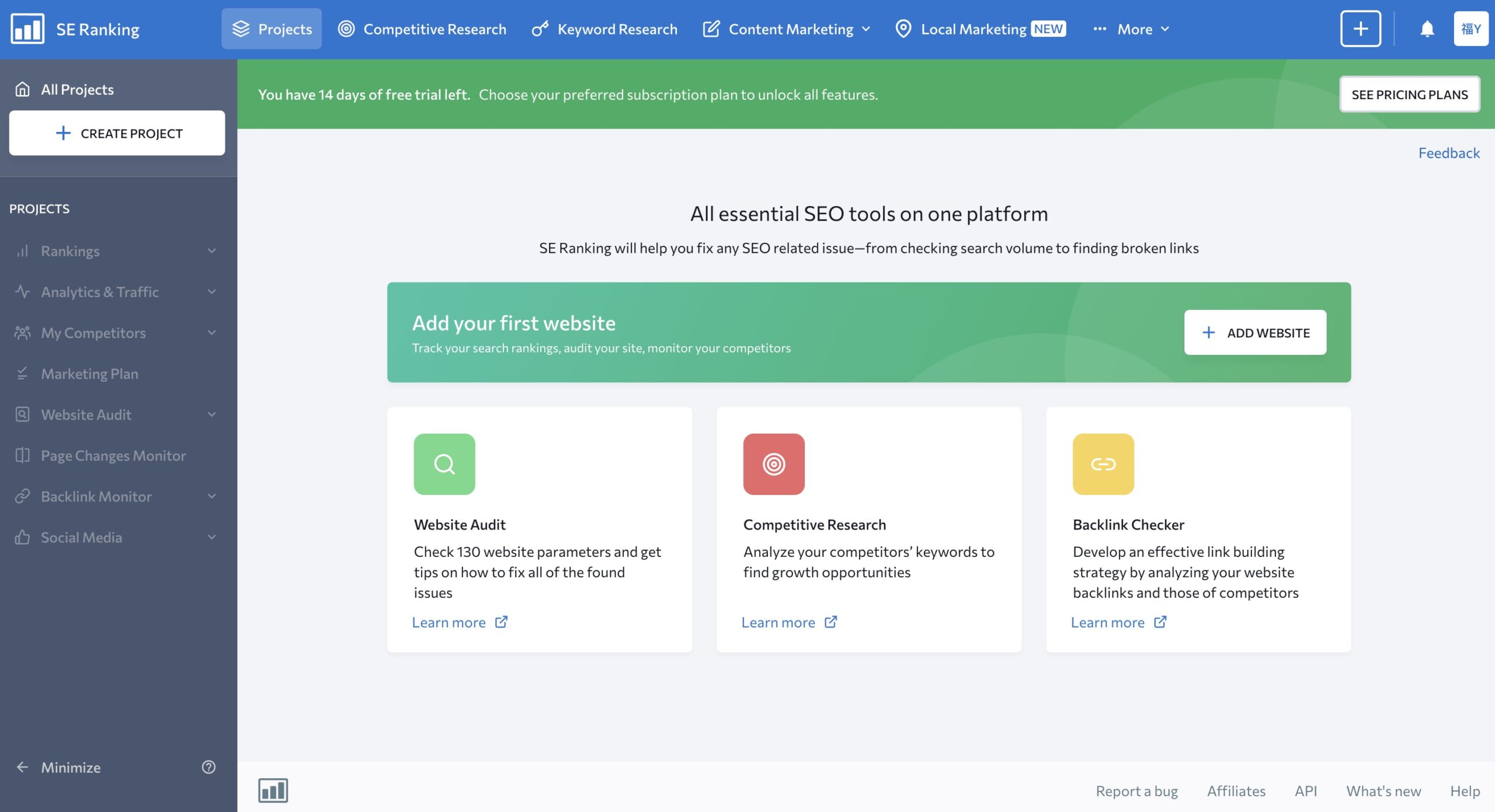Click the red Competitive Research target icon
The image size is (1495, 812).
tap(774, 464)
